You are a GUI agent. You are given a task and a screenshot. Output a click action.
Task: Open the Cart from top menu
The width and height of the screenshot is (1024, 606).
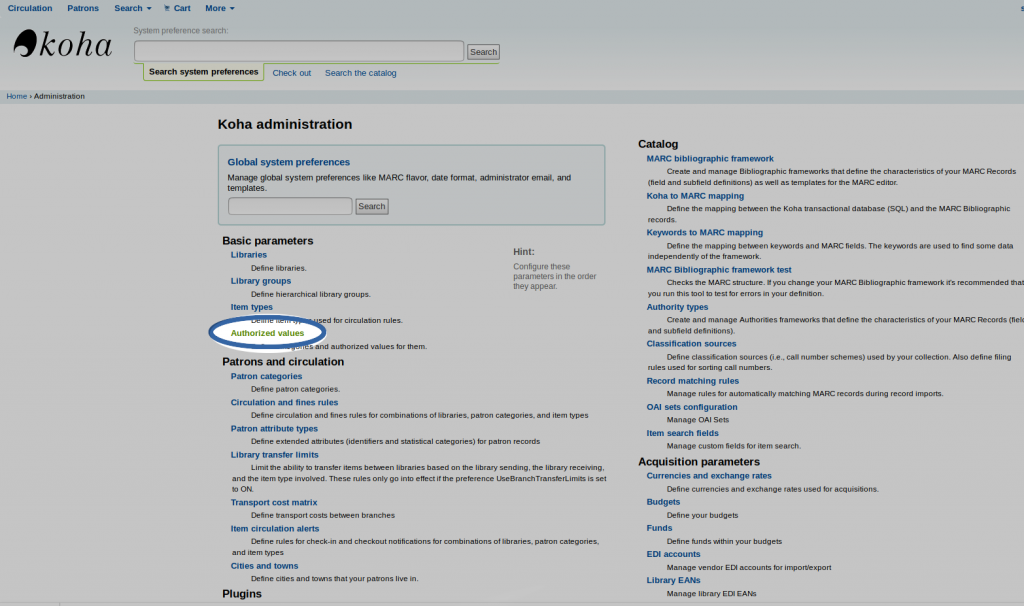177,8
